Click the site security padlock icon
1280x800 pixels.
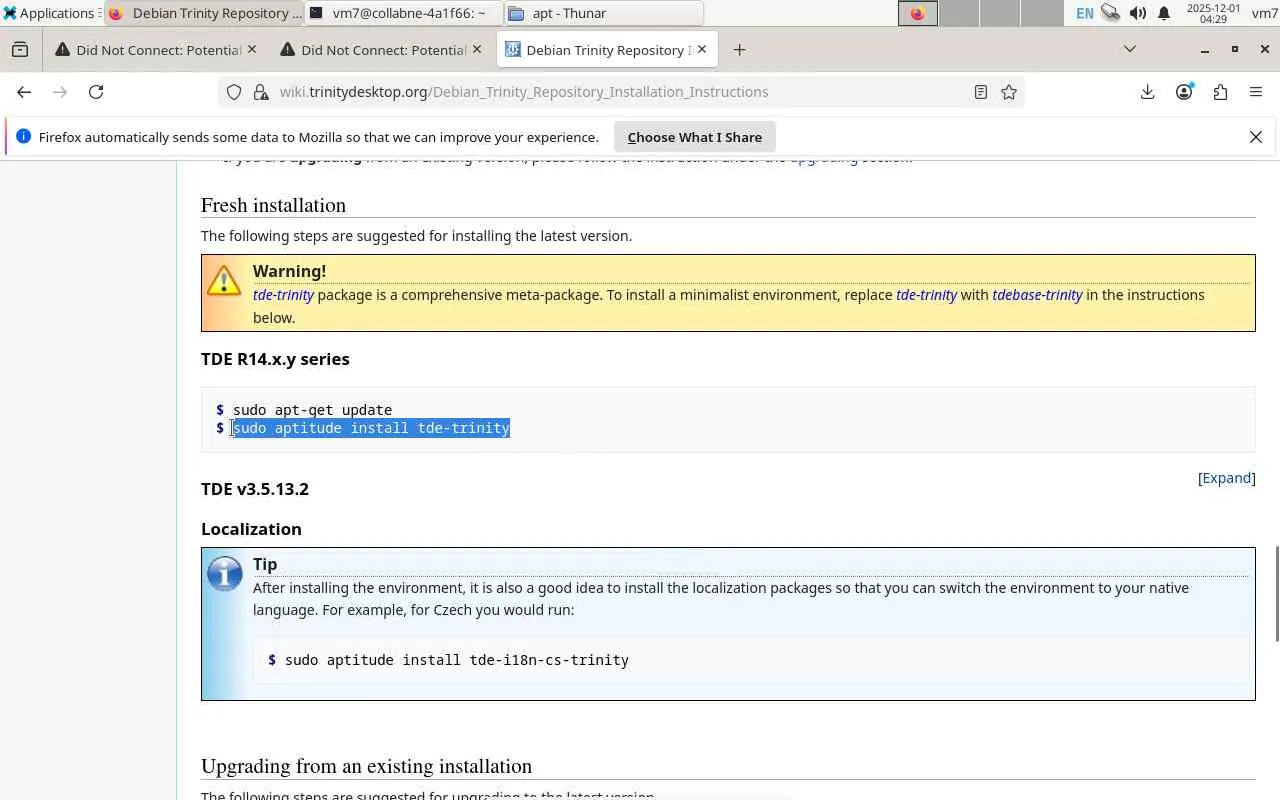[x=261, y=92]
